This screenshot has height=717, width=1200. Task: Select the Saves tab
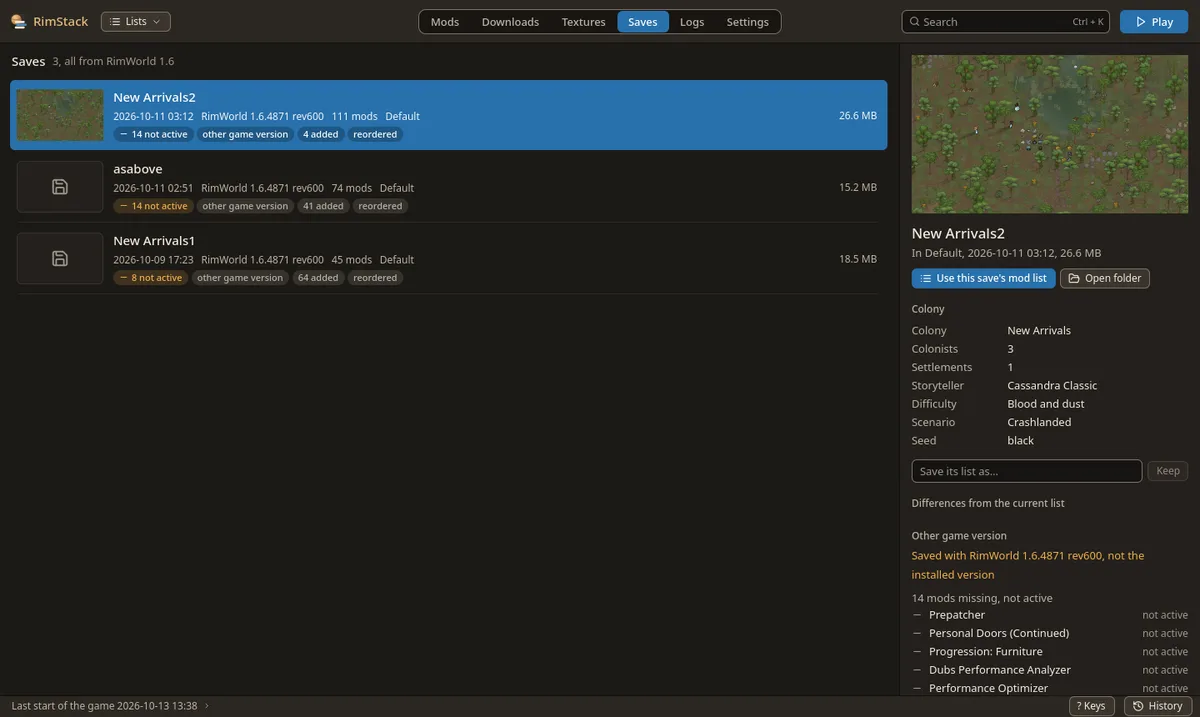(643, 21)
